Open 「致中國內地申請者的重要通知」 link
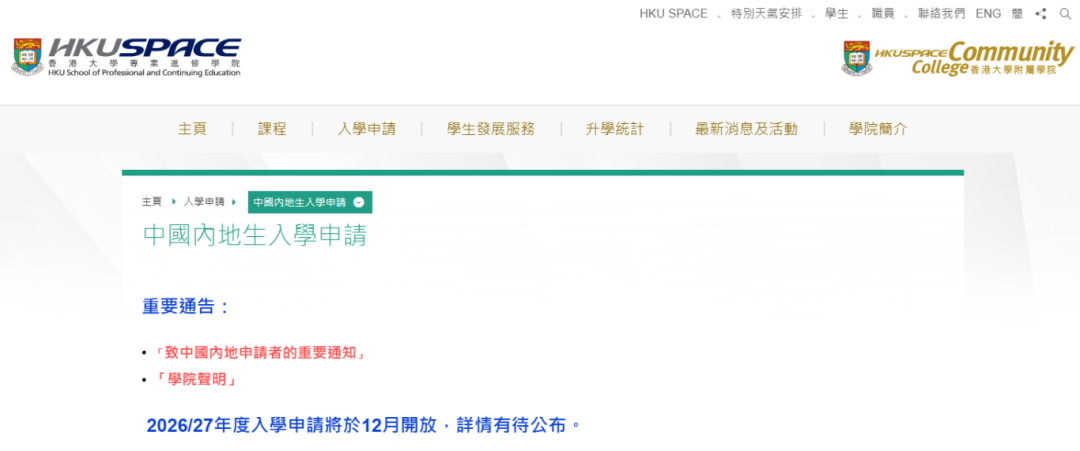This screenshot has height=451, width=1080. 259,353
